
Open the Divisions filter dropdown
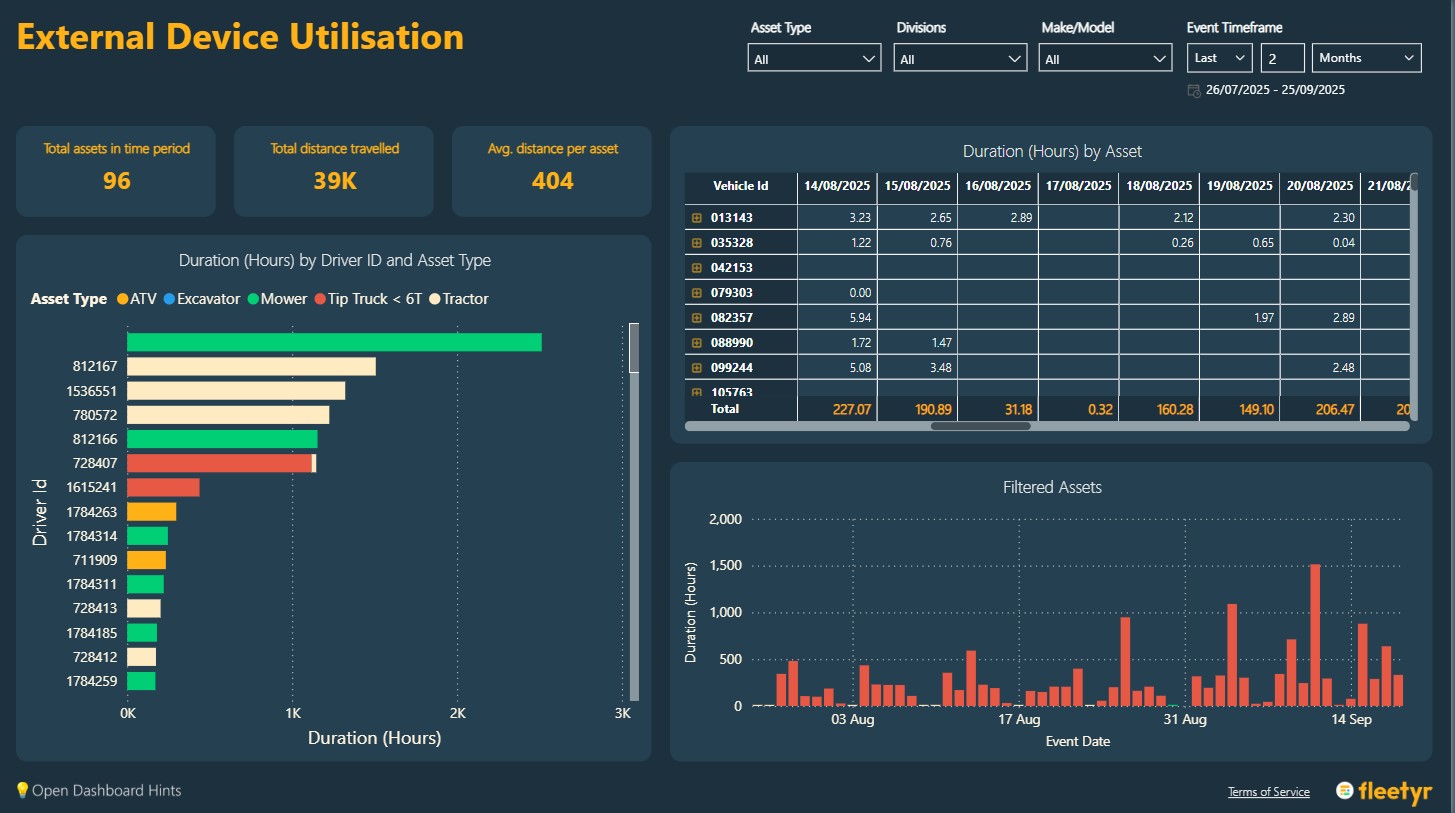click(960, 59)
